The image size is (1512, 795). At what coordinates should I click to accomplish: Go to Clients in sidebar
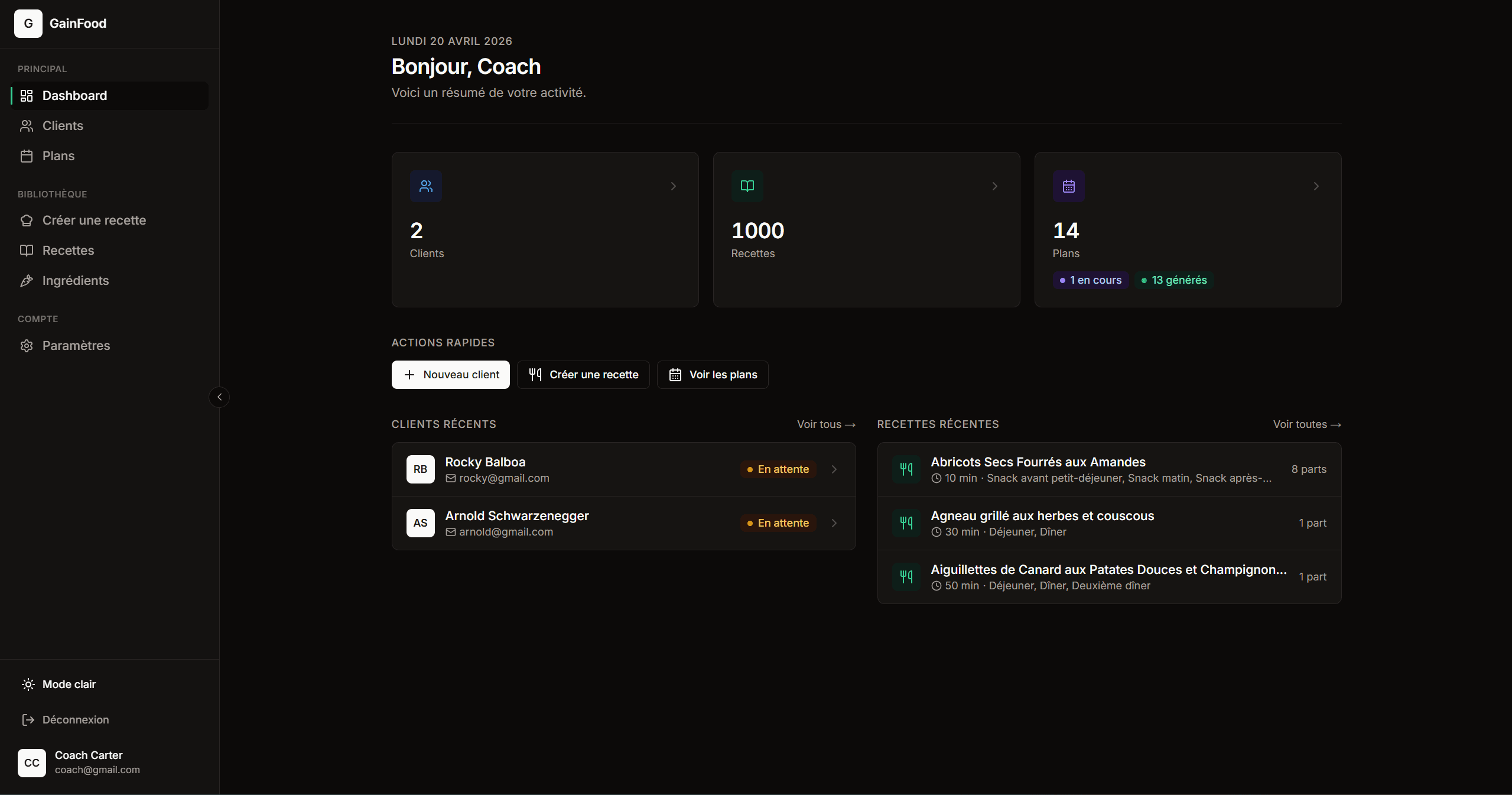click(x=110, y=126)
